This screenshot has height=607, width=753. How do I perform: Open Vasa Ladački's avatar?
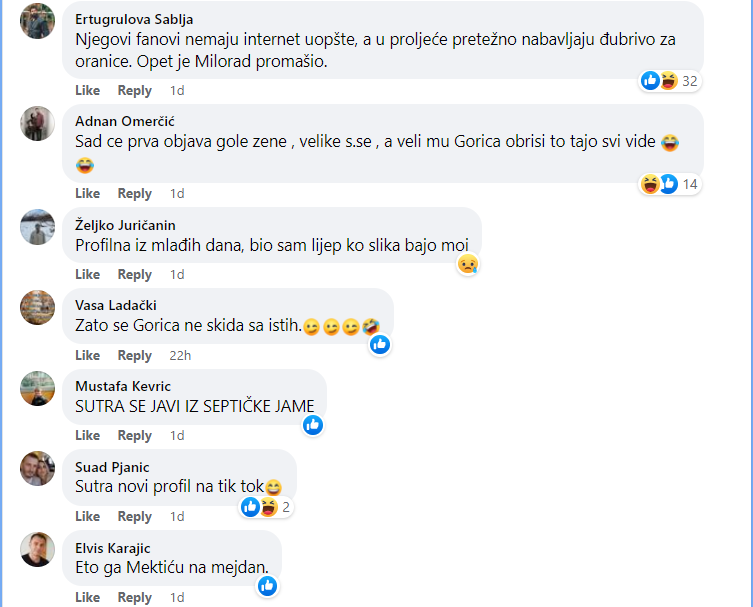pos(38,307)
